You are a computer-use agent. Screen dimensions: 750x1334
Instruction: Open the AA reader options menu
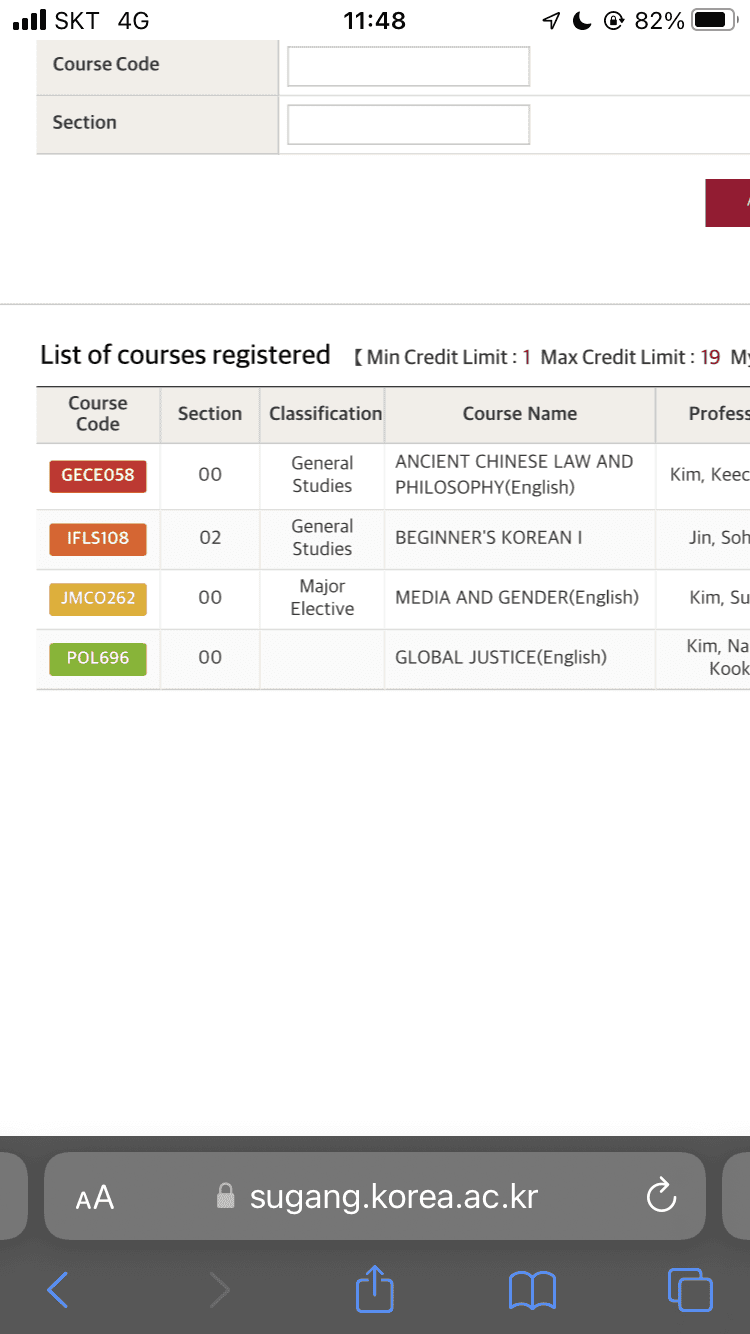pyautogui.click(x=95, y=1197)
